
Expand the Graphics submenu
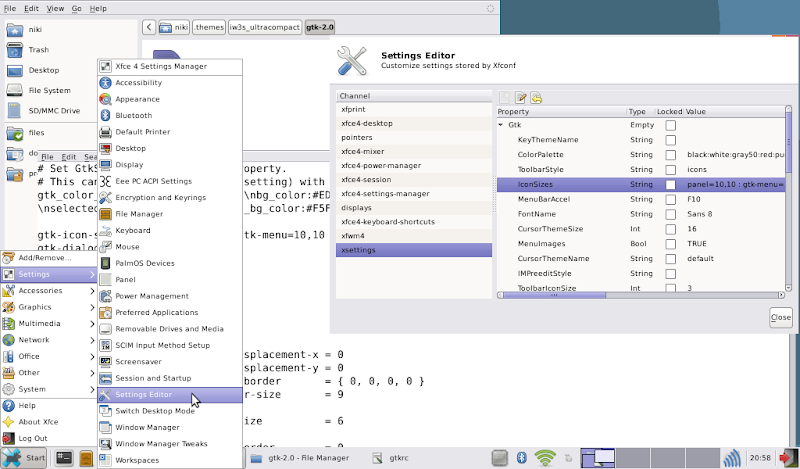point(48,307)
